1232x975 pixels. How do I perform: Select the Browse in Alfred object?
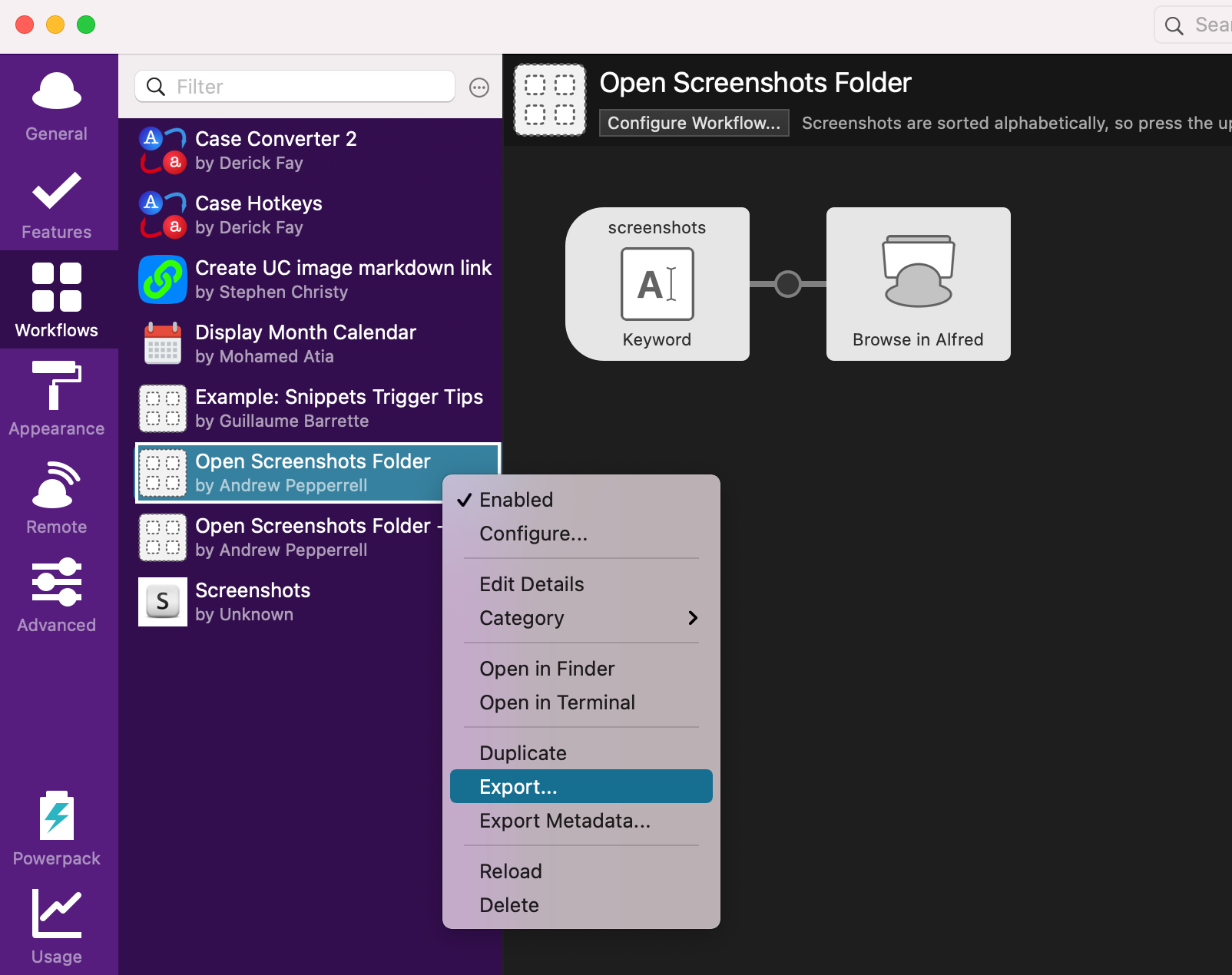(919, 284)
